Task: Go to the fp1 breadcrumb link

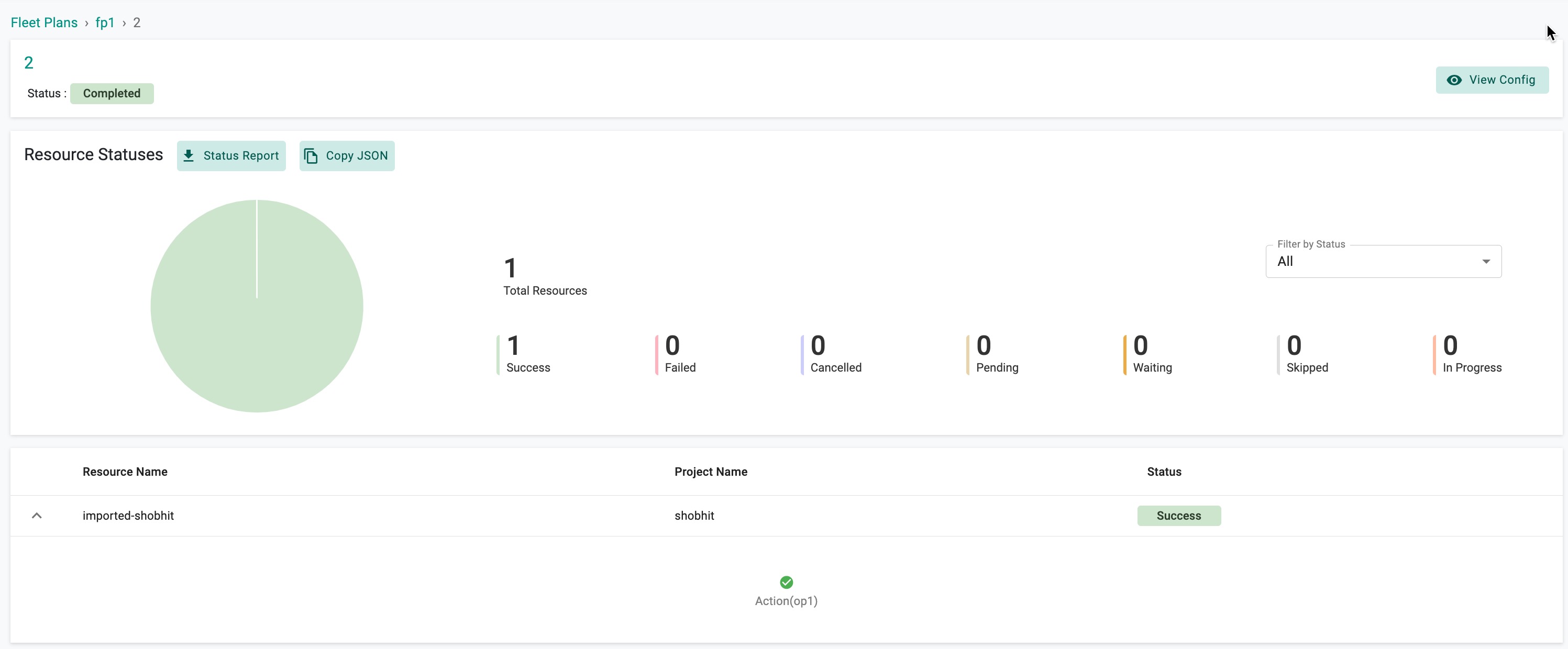Action: point(105,23)
